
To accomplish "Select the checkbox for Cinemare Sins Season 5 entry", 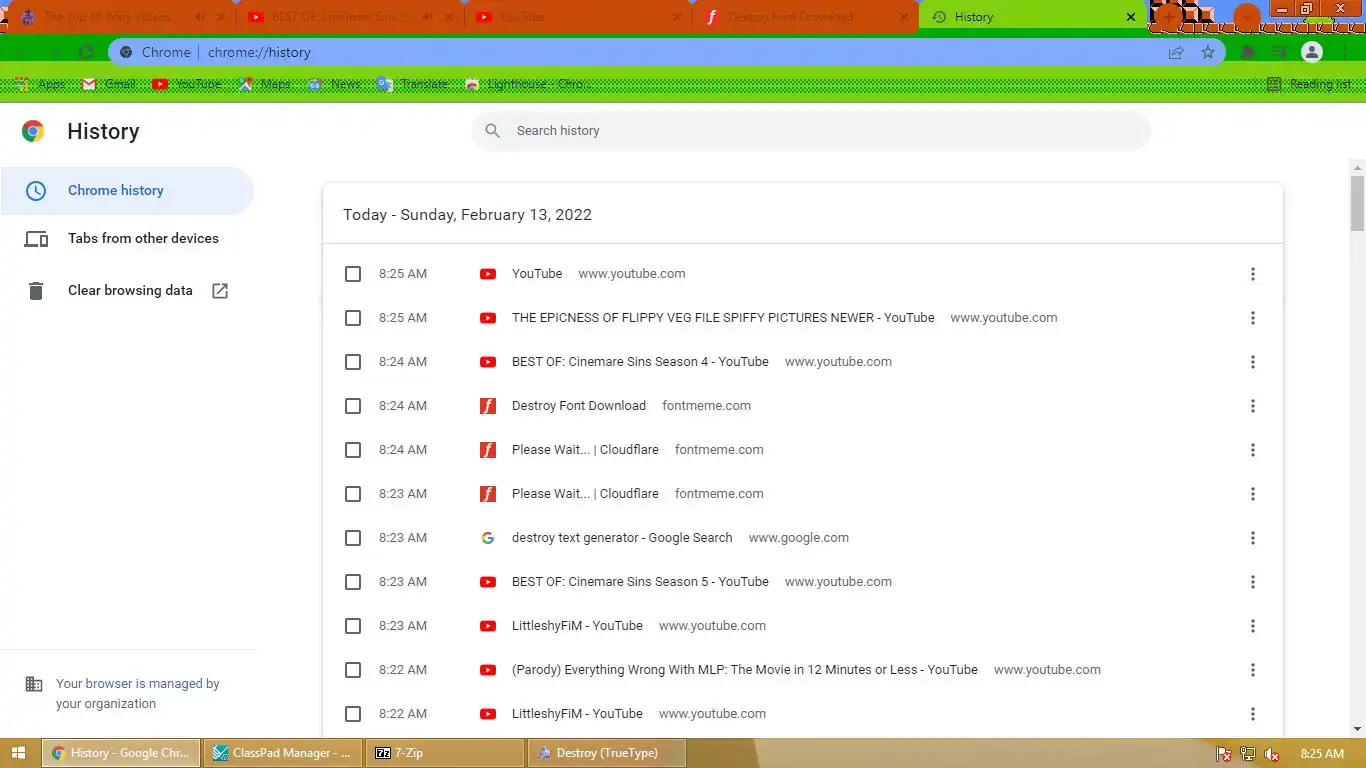I will pyautogui.click(x=353, y=582).
